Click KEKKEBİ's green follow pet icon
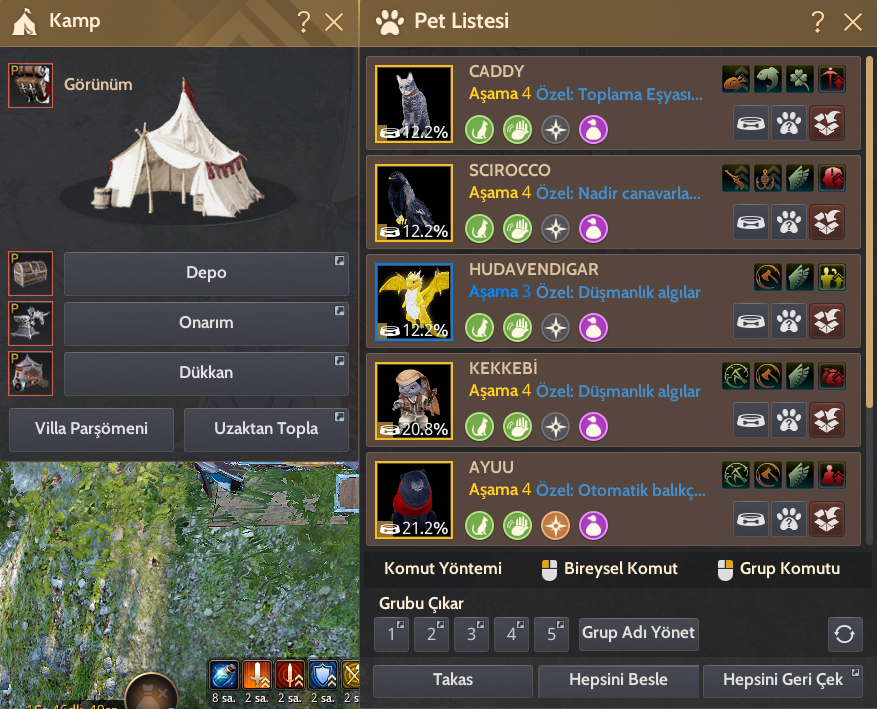Image resolution: width=877 pixels, height=709 pixels. point(479,427)
